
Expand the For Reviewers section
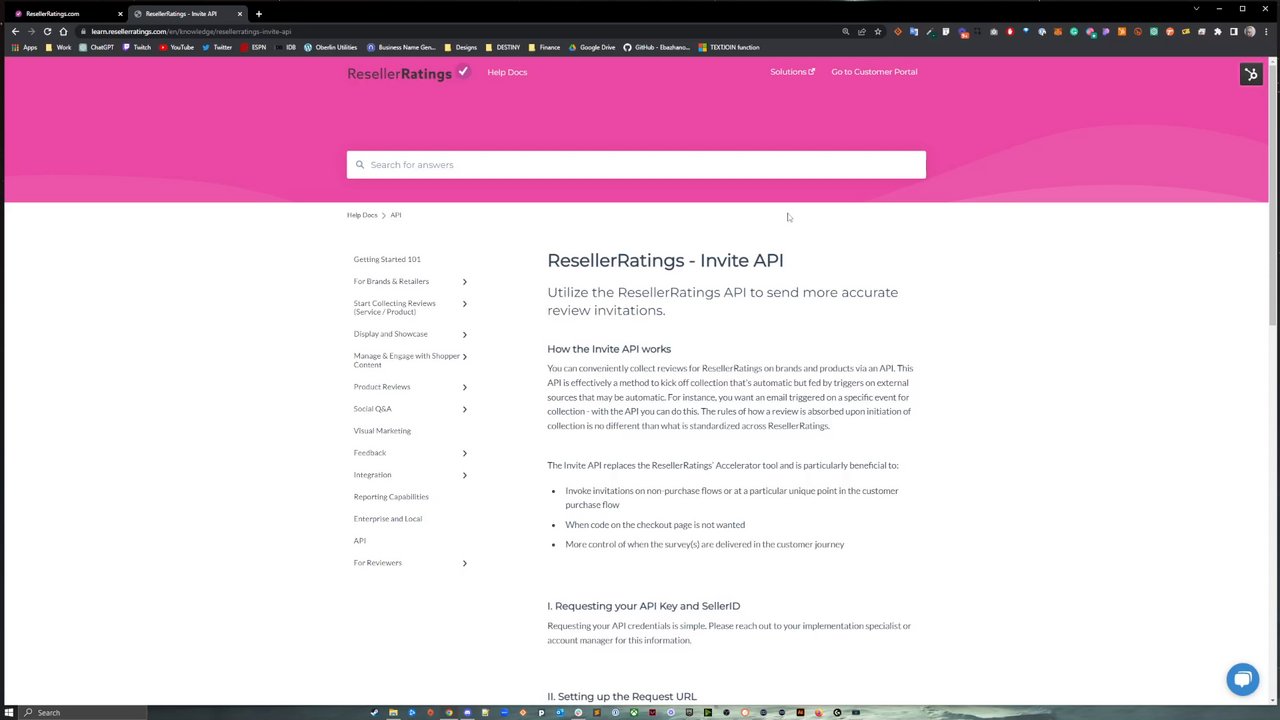(464, 563)
